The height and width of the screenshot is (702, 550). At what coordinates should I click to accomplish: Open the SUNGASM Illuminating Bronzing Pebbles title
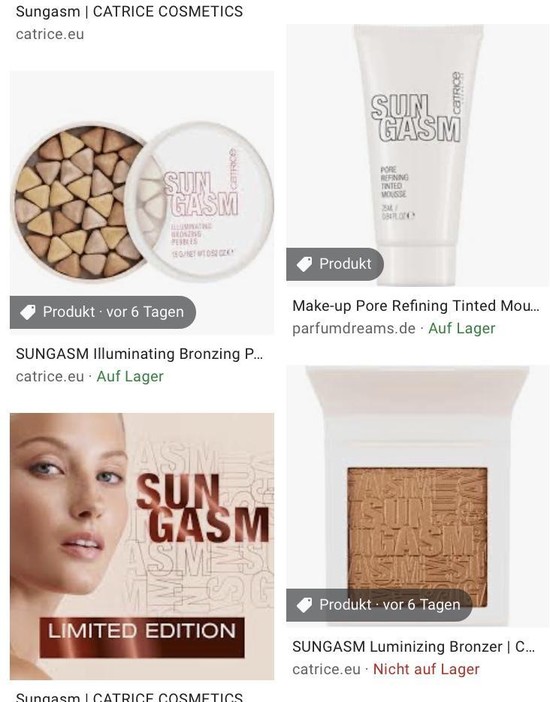[139, 354]
